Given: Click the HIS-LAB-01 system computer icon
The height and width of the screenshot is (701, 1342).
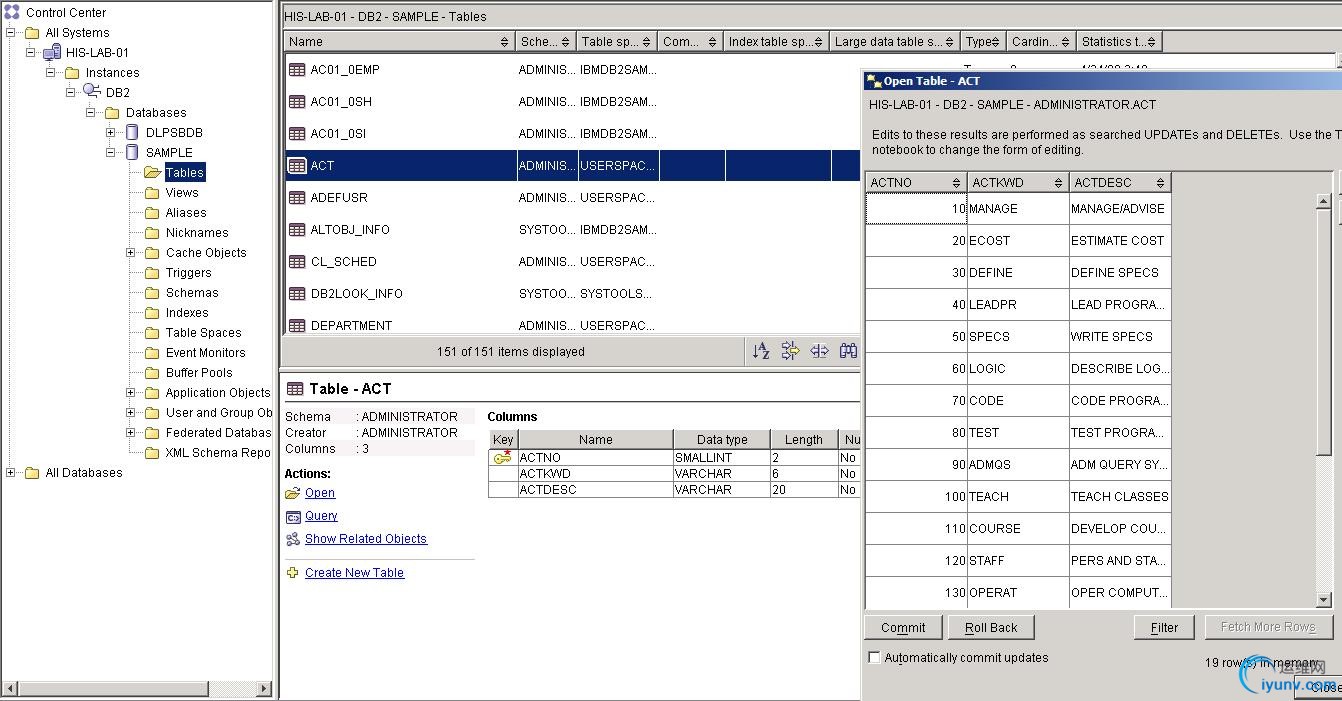Looking at the screenshot, I should click(52, 52).
